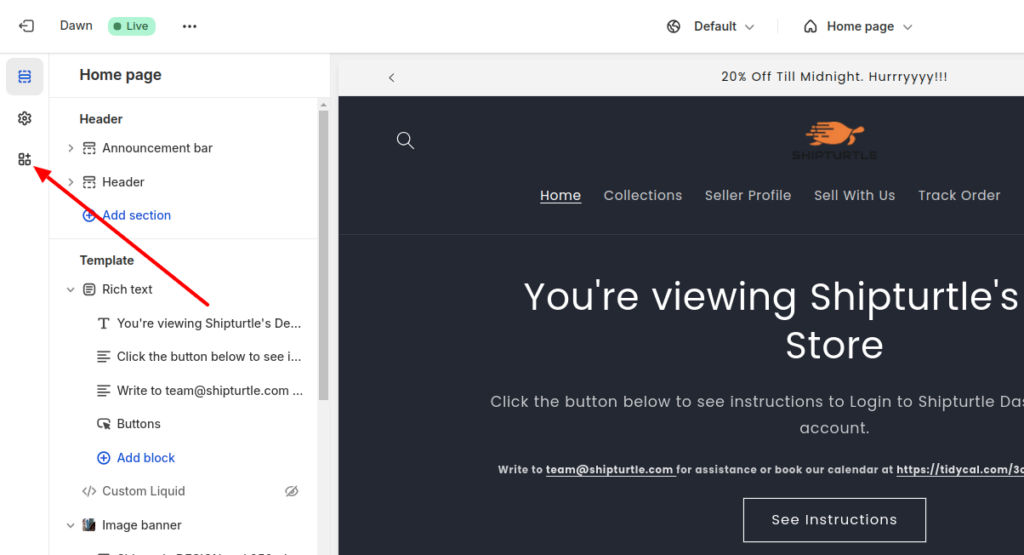Click the Add block link

tap(146, 458)
